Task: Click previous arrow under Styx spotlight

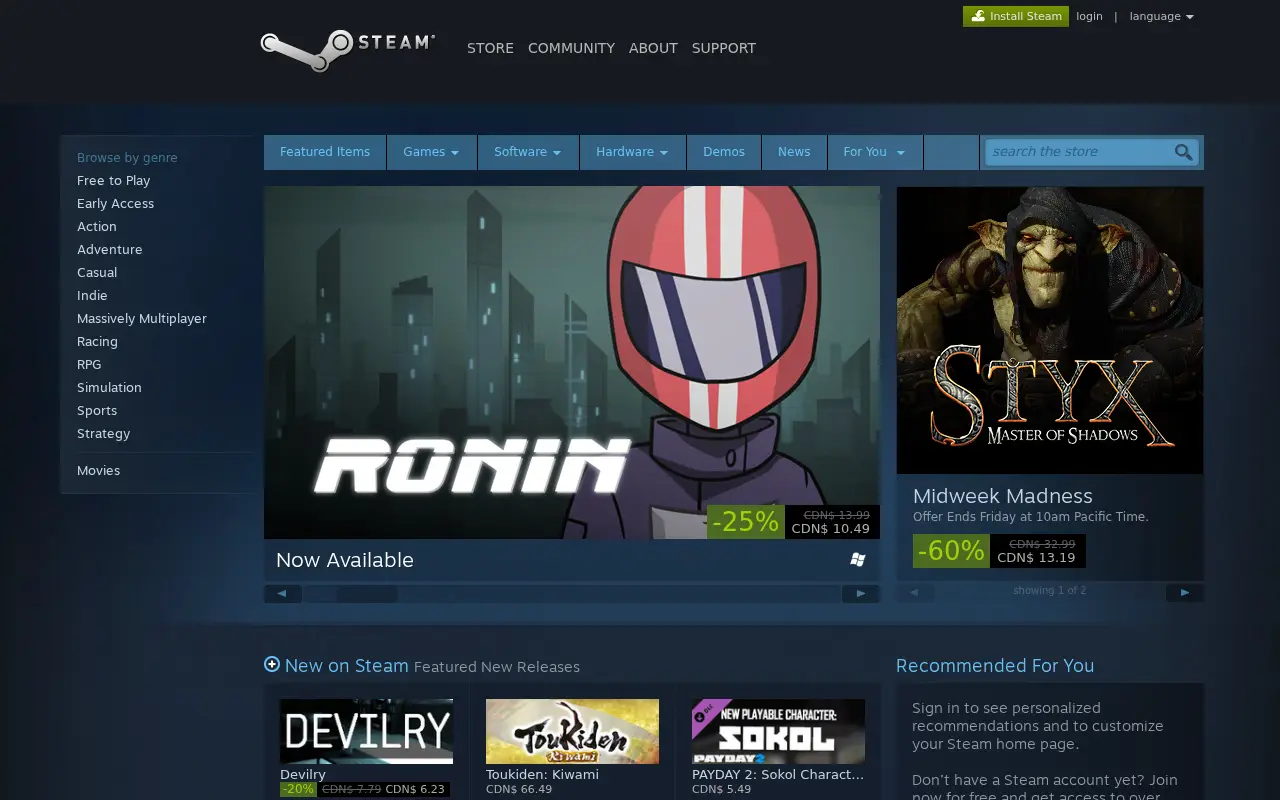Action: (x=915, y=592)
